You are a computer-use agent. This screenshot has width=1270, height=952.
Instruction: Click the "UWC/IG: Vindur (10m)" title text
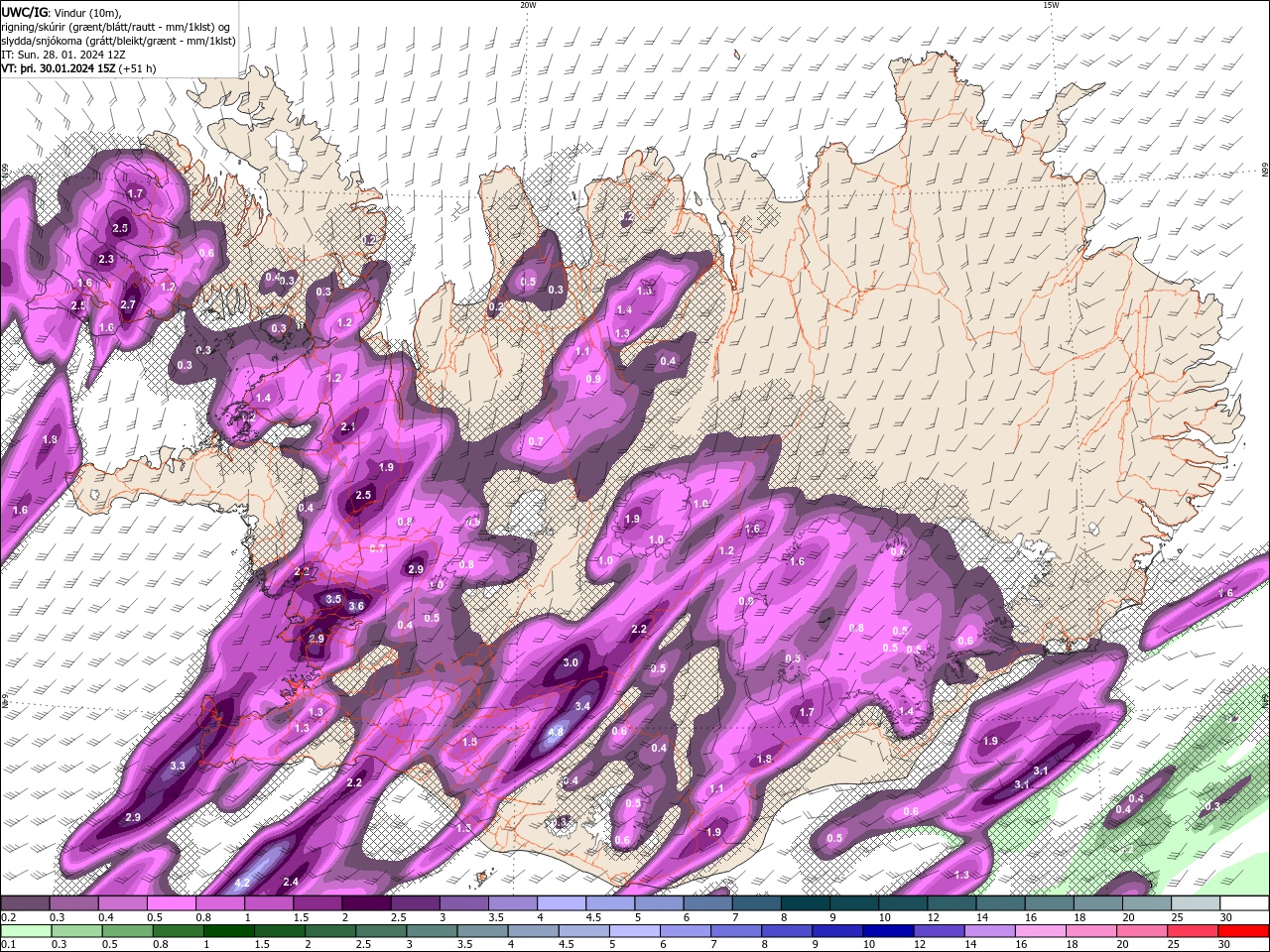click(62, 11)
